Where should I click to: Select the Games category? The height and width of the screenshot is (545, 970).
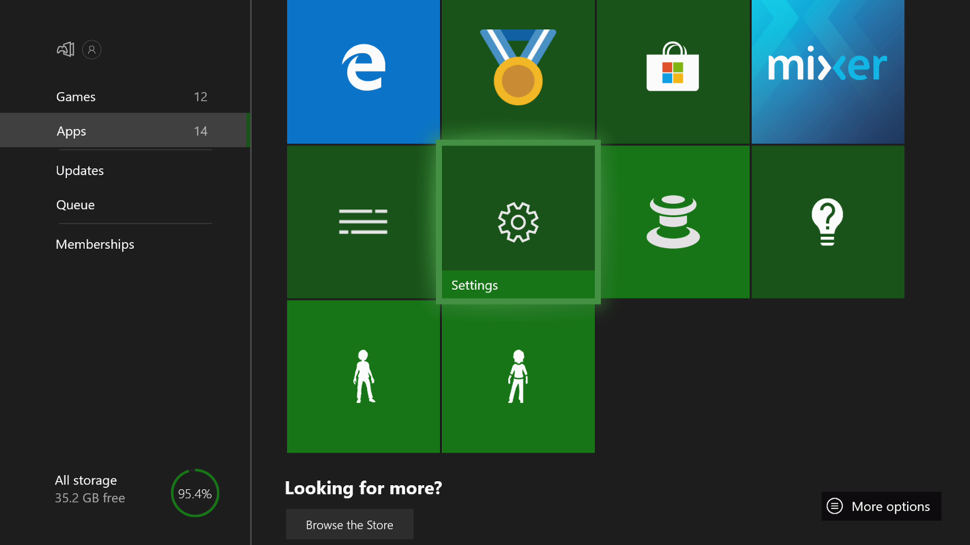click(125, 97)
